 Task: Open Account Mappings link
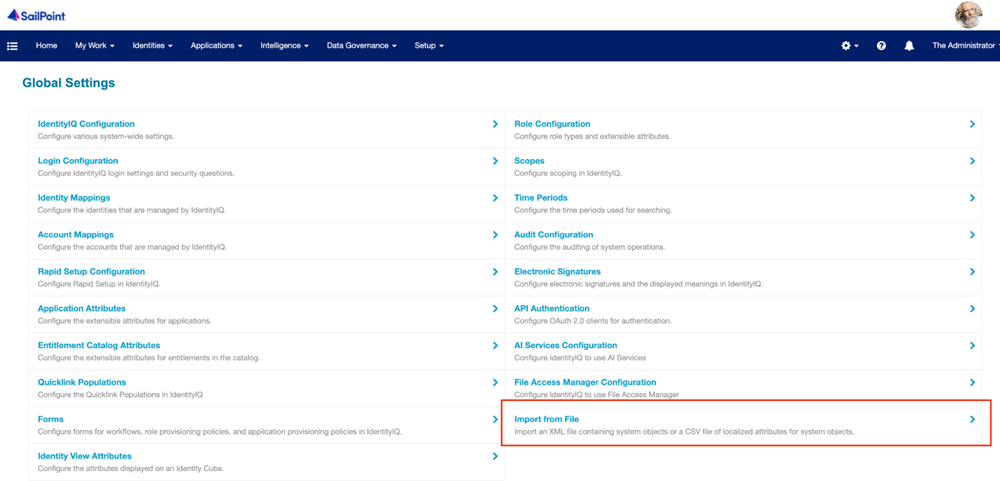click(x=76, y=235)
